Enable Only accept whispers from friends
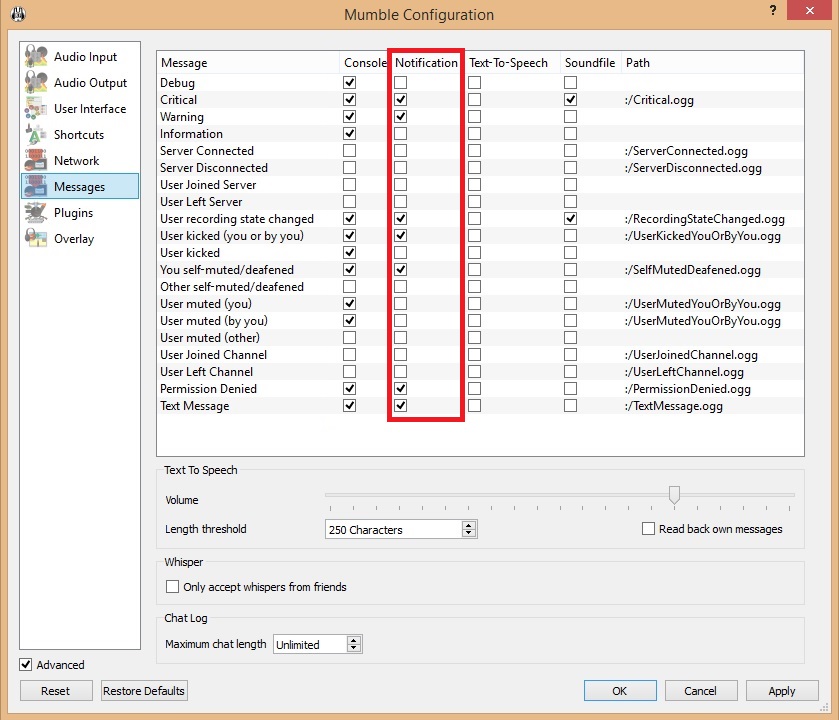Image resolution: width=839 pixels, height=720 pixels. [172, 587]
